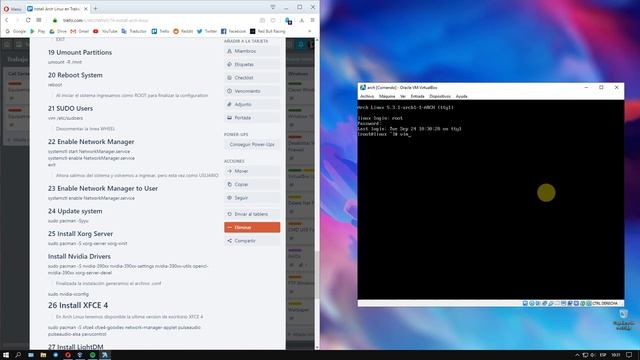Viewport: 640px width, 360px height.
Task: Click the Portada cover button
Action: [x=252, y=118]
